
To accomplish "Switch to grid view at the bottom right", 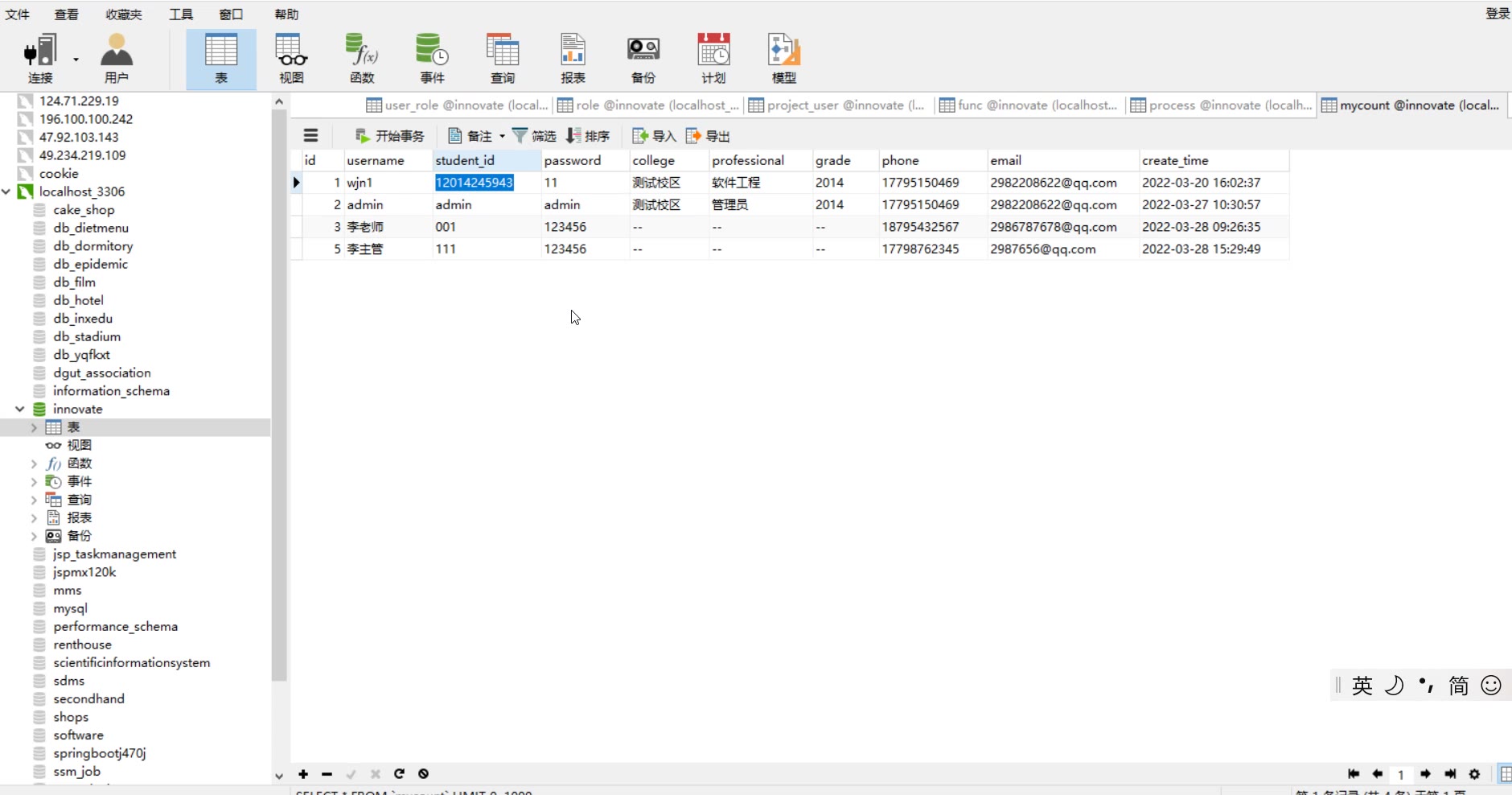I will click(1506, 774).
